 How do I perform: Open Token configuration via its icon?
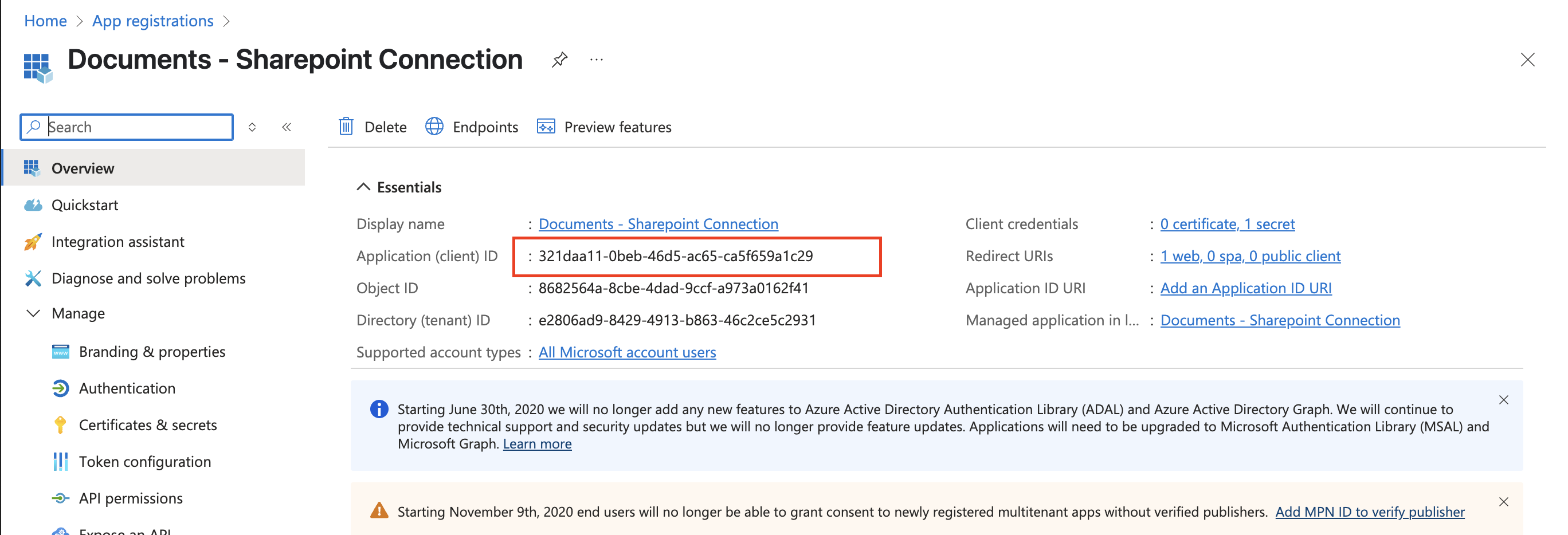61,461
